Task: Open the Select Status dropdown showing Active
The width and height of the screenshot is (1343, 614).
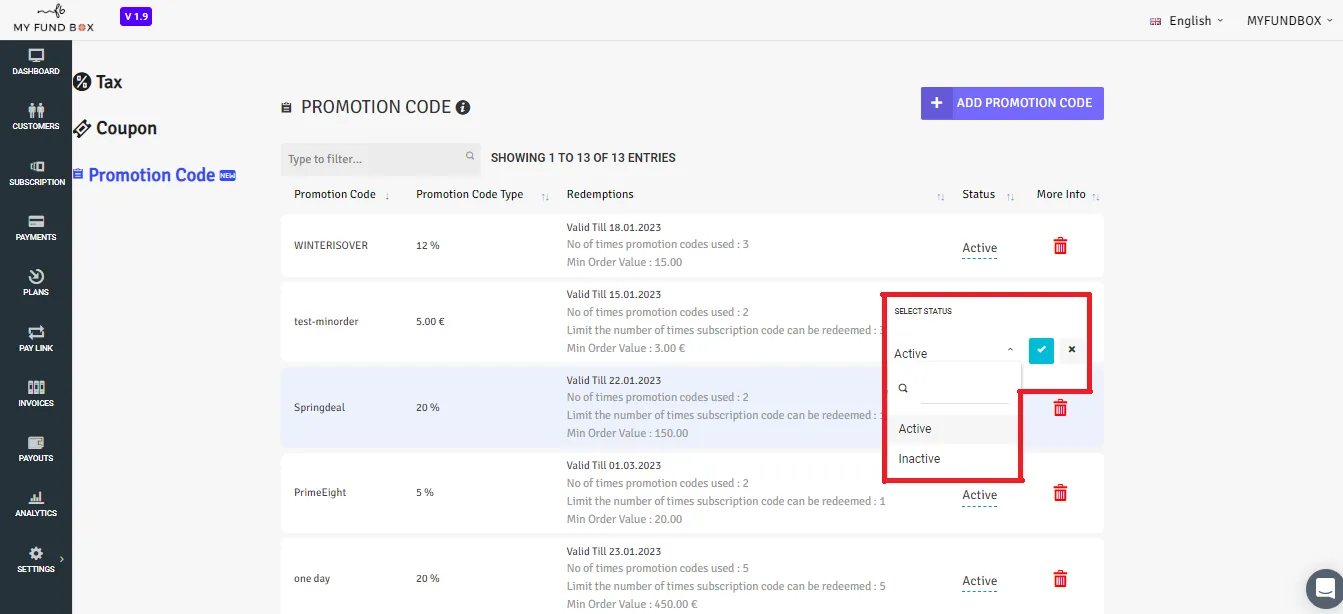Action: [x=954, y=353]
